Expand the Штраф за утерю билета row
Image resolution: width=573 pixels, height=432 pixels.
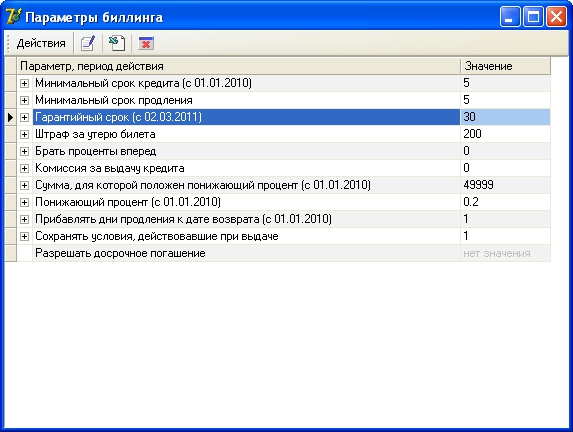pos(24,134)
